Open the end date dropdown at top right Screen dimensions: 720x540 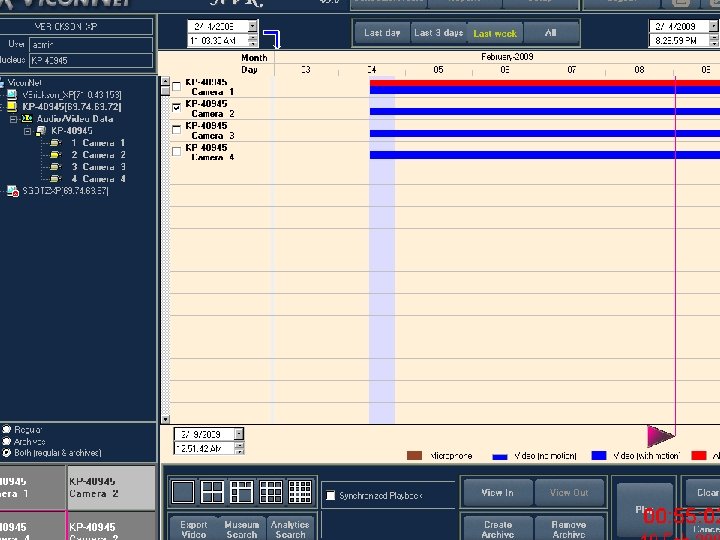713,26
